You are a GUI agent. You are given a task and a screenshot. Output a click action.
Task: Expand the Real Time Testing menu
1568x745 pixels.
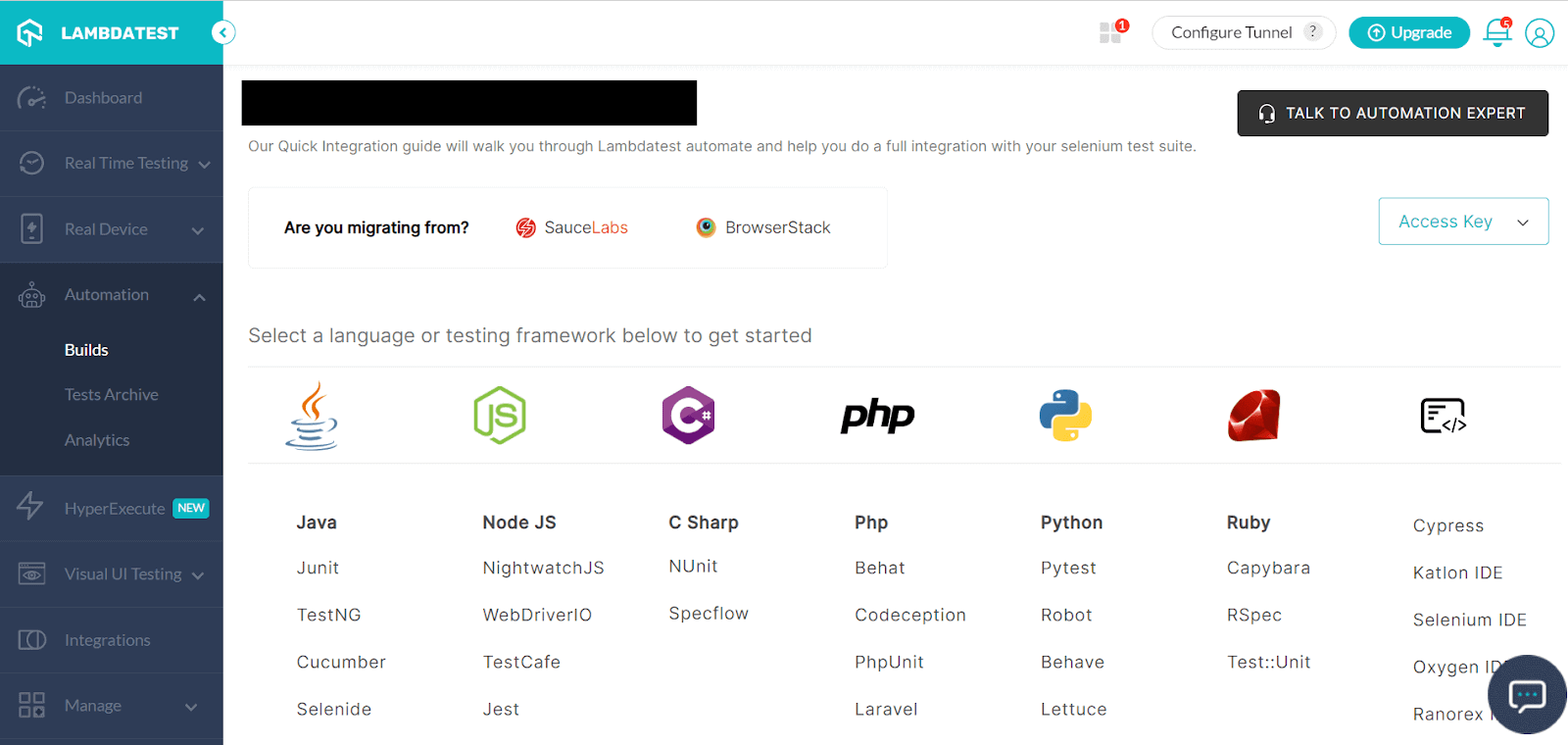click(125, 163)
